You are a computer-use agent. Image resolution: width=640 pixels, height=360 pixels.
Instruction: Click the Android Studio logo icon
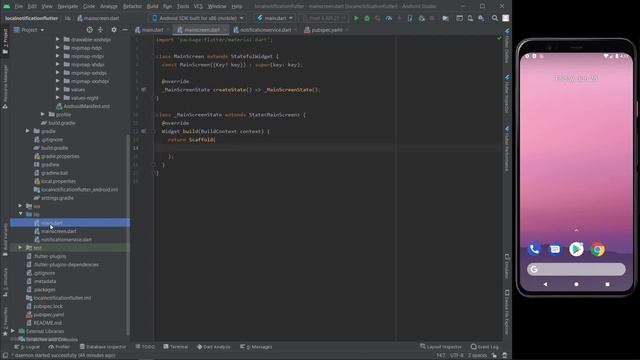(7, 6)
